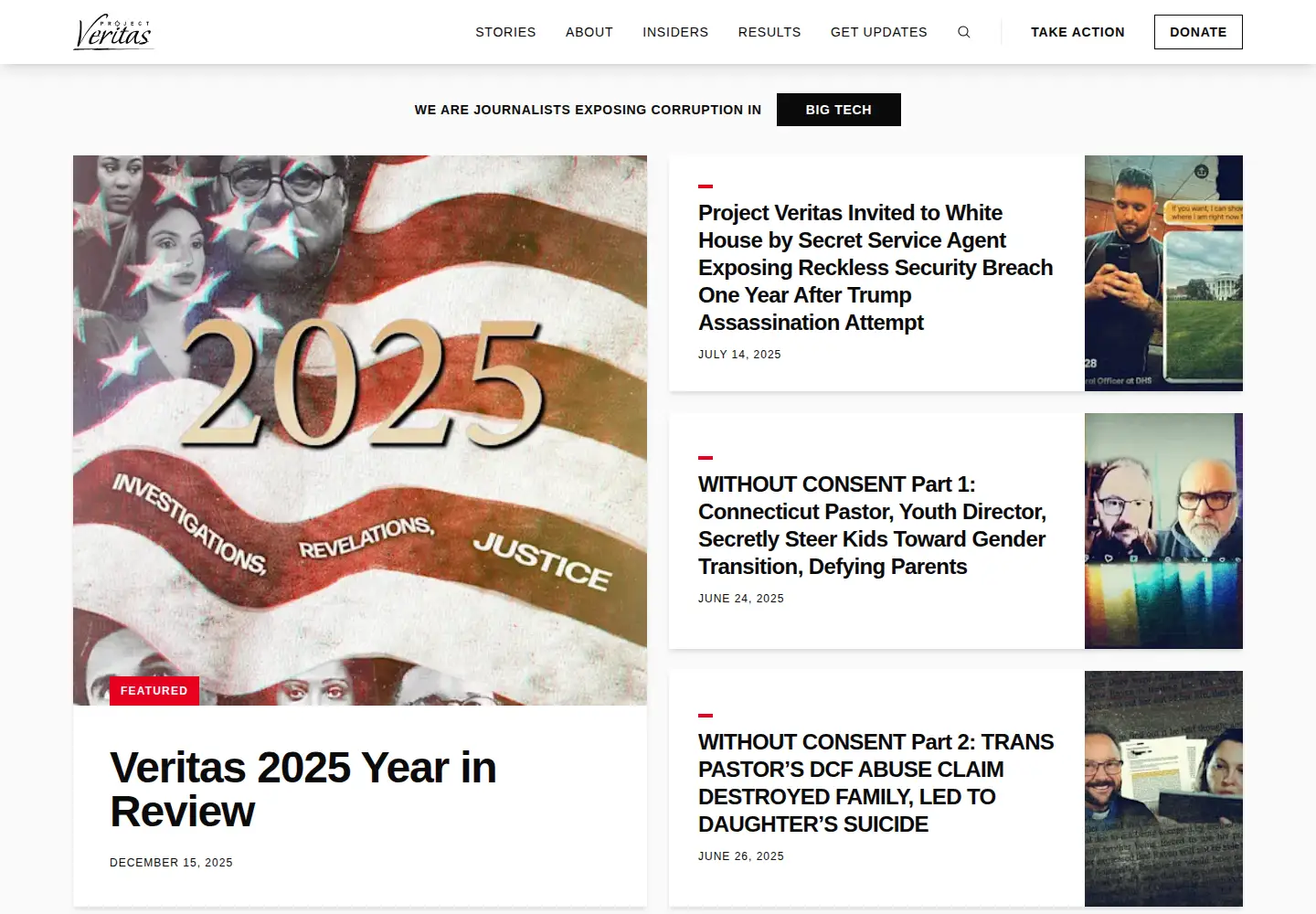
Task: Open Without Consent Part 2 headline
Action: tap(876, 783)
